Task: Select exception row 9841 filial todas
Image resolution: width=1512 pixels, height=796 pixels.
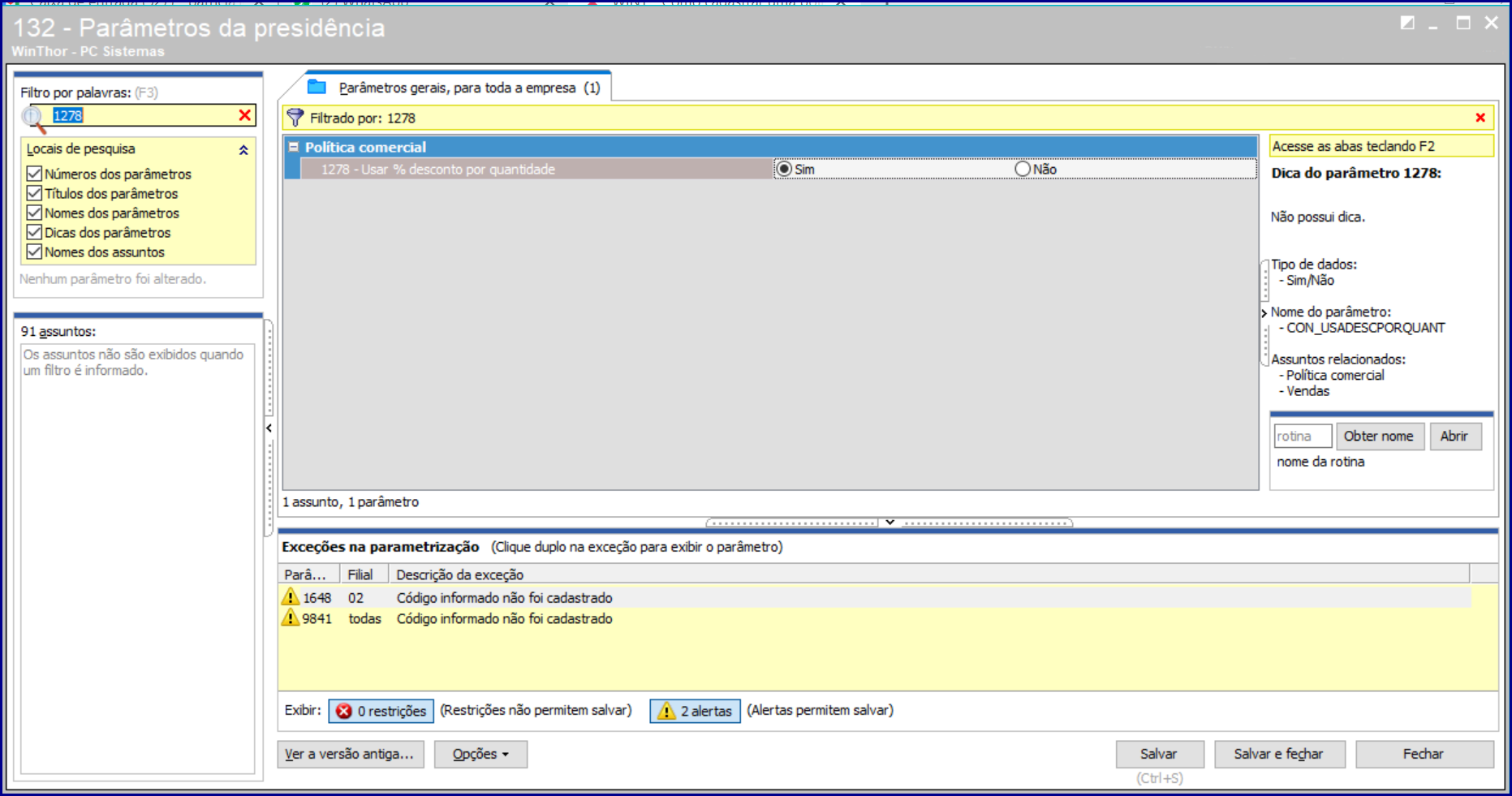Action: pyautogui.click(x=875, y=618)
